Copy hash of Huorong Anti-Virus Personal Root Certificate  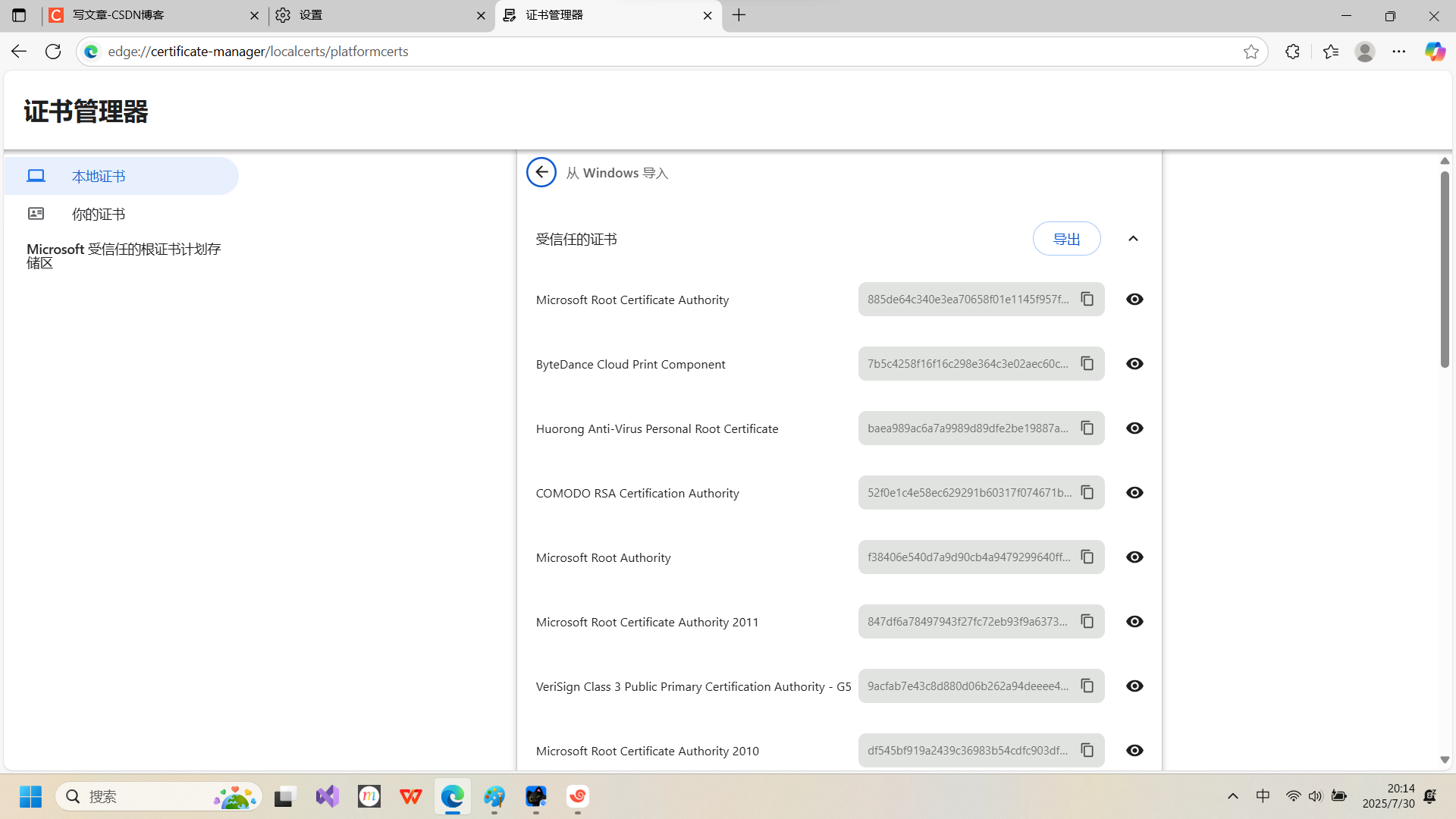[1087, 428]
